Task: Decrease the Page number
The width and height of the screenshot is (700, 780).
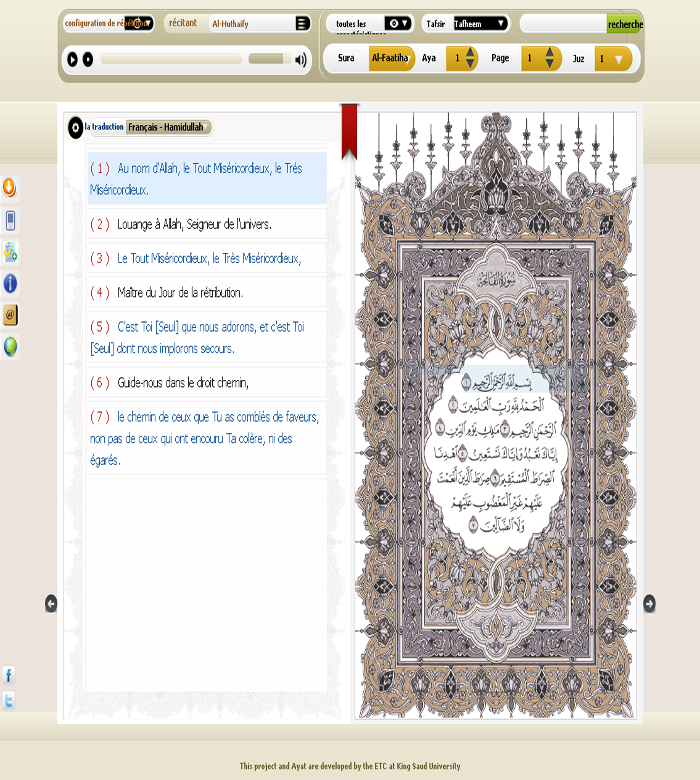Action: click(549, 64)
